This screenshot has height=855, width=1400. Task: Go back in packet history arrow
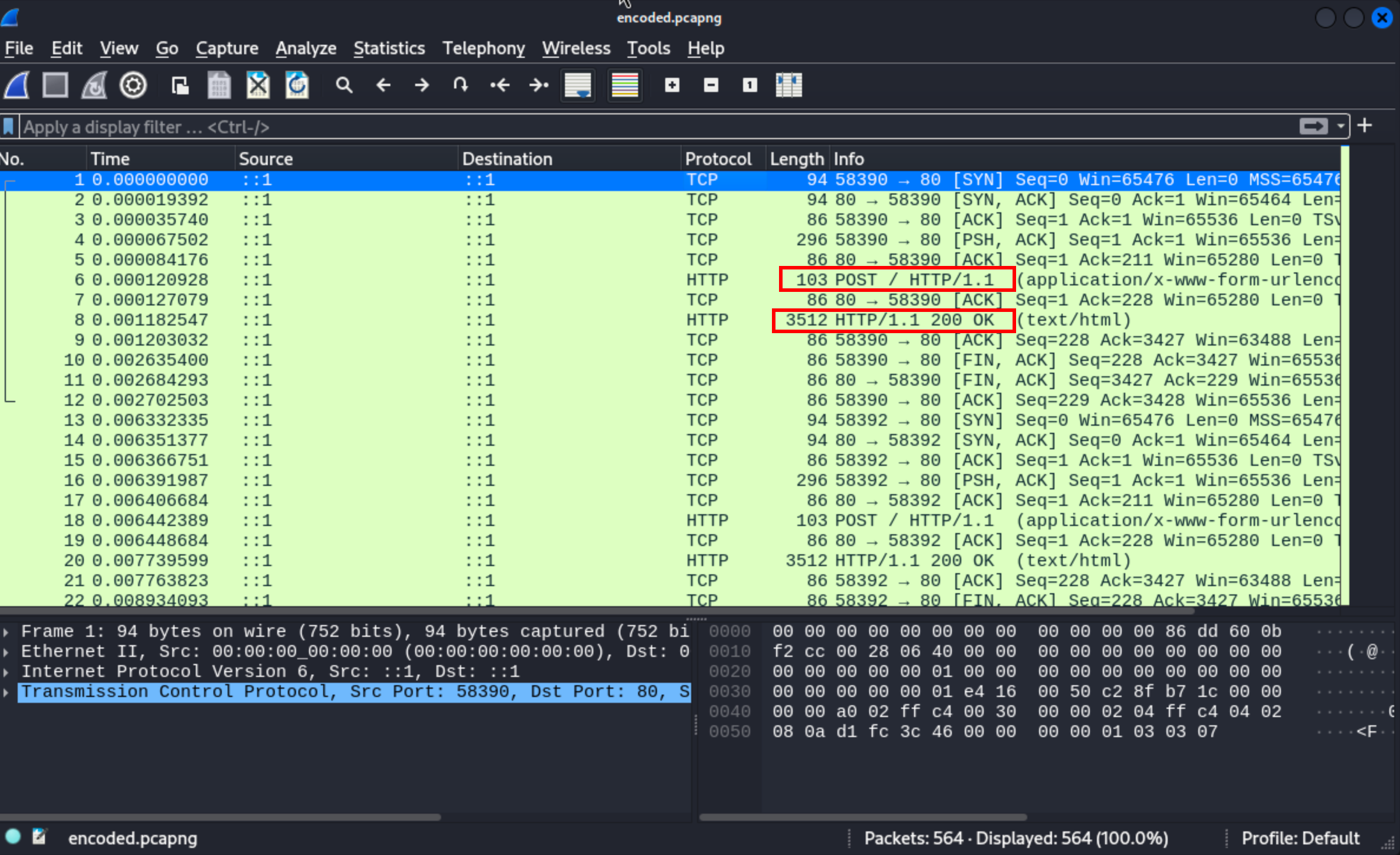click(383, 85)
